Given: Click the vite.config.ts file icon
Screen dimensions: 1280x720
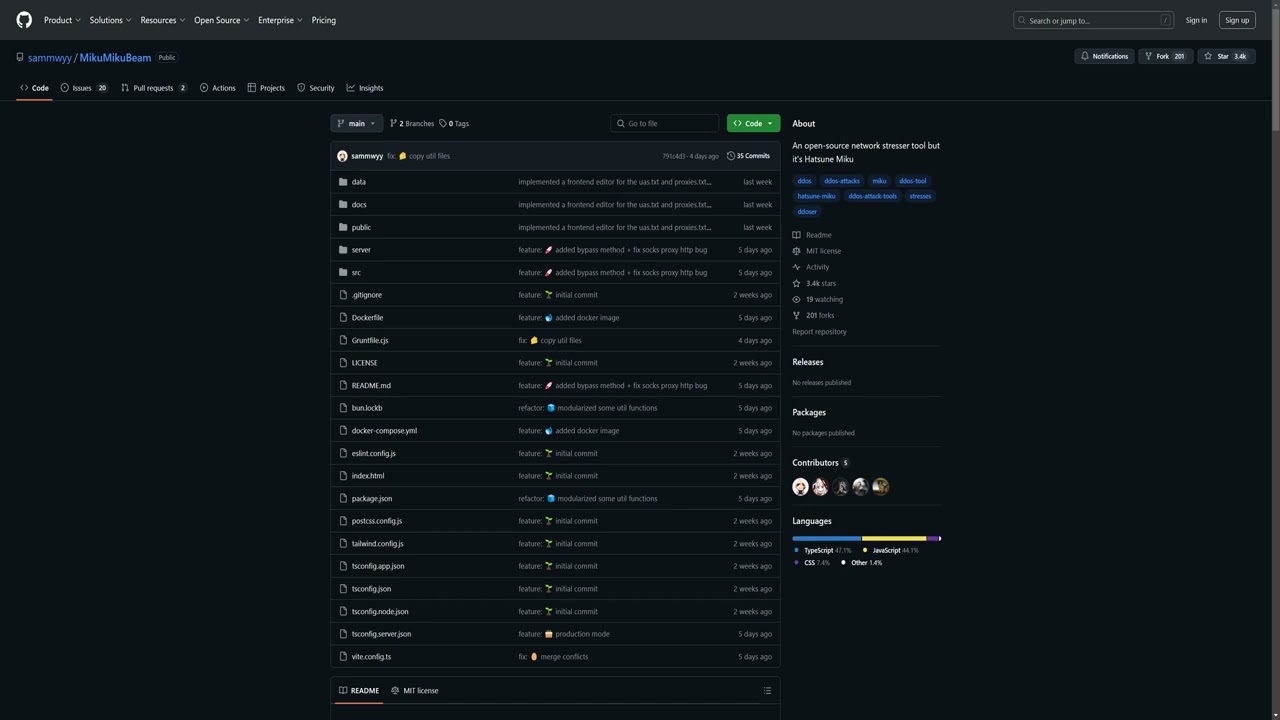Looking at the screenshot, I should 343,657.
